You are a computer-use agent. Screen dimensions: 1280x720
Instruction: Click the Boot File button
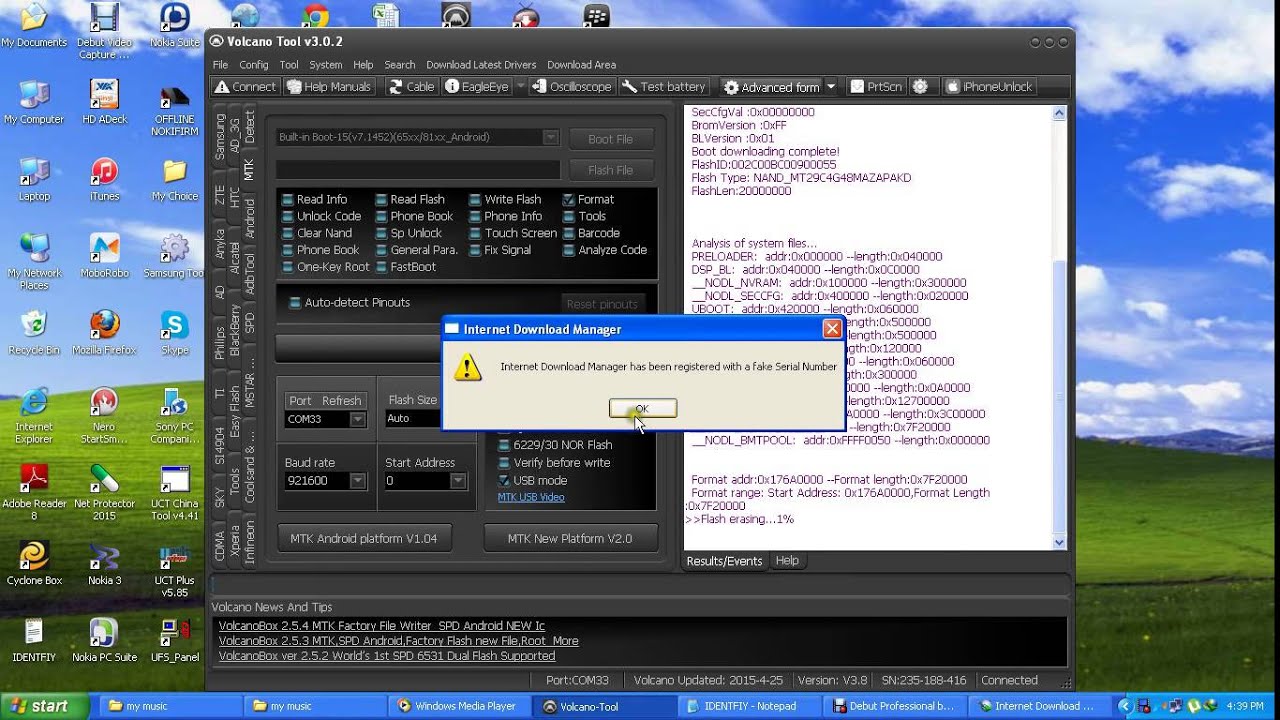coord(610,139)
